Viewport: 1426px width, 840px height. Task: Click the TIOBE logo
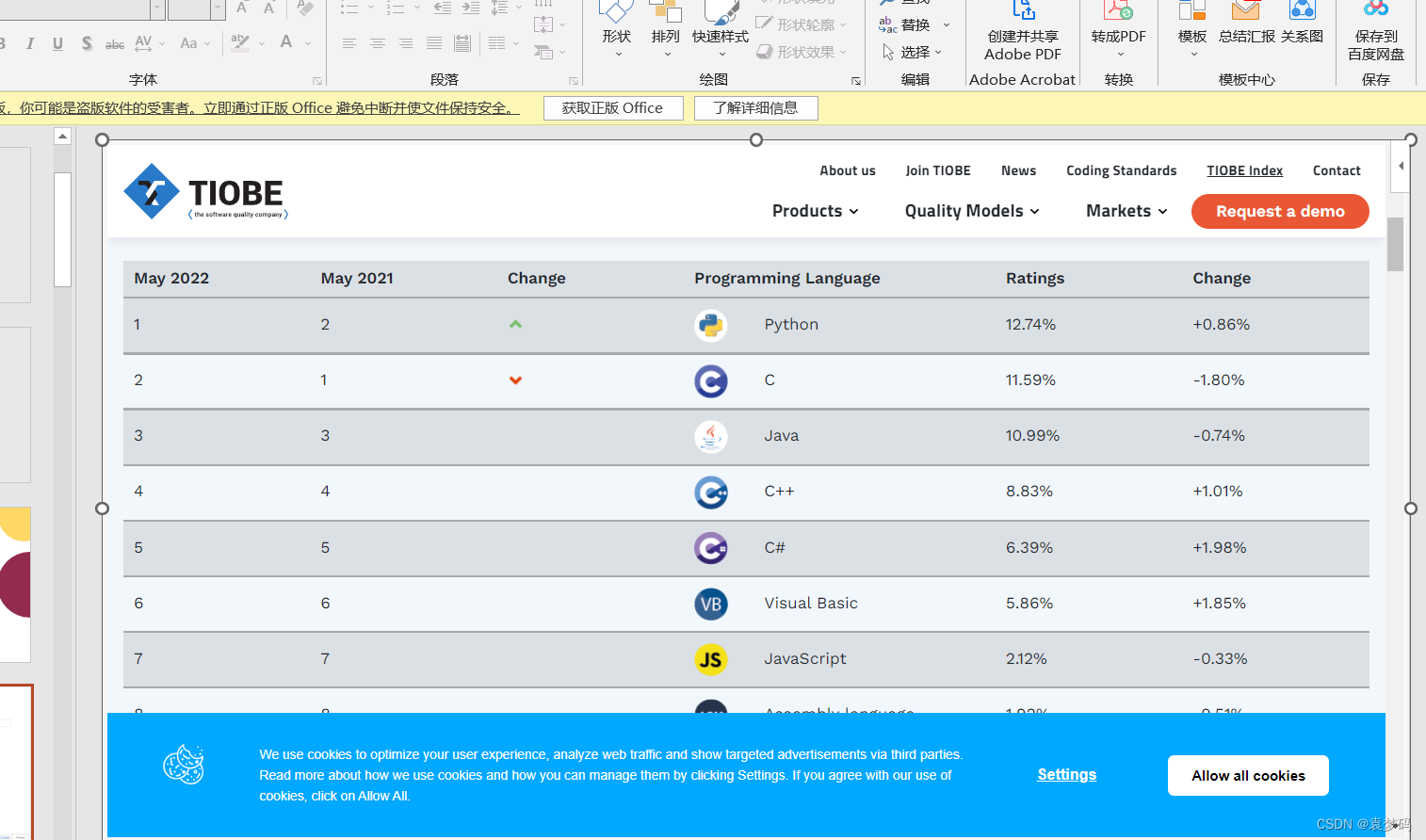tap(205, 192)
